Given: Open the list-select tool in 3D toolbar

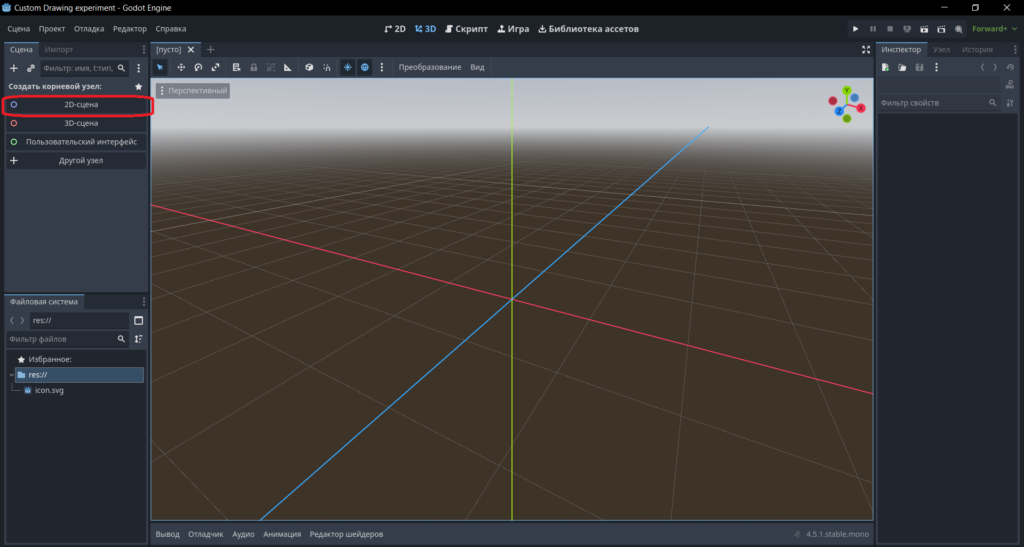Looking at the screenshot, I should click(x=236, y=67).
